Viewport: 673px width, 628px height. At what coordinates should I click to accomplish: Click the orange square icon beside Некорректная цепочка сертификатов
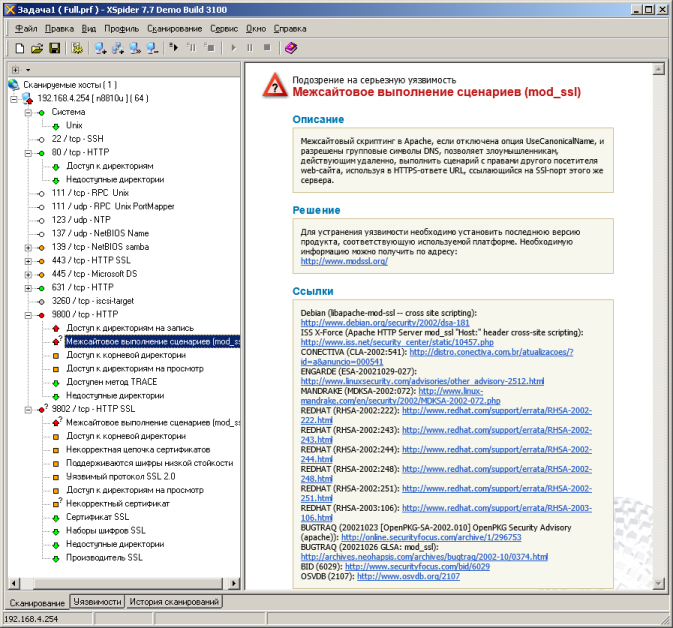(56, 450)
